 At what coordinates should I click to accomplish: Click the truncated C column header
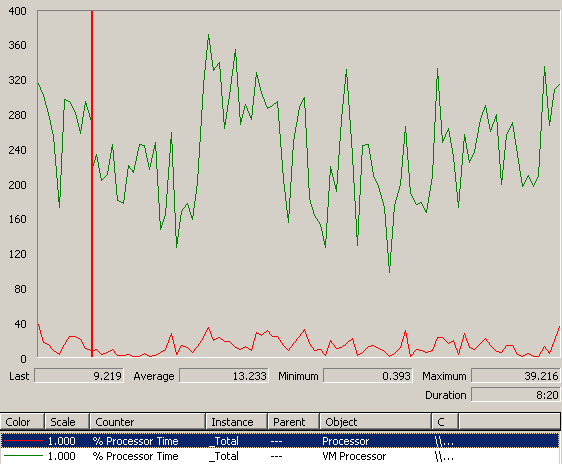(x=445, y=422)
